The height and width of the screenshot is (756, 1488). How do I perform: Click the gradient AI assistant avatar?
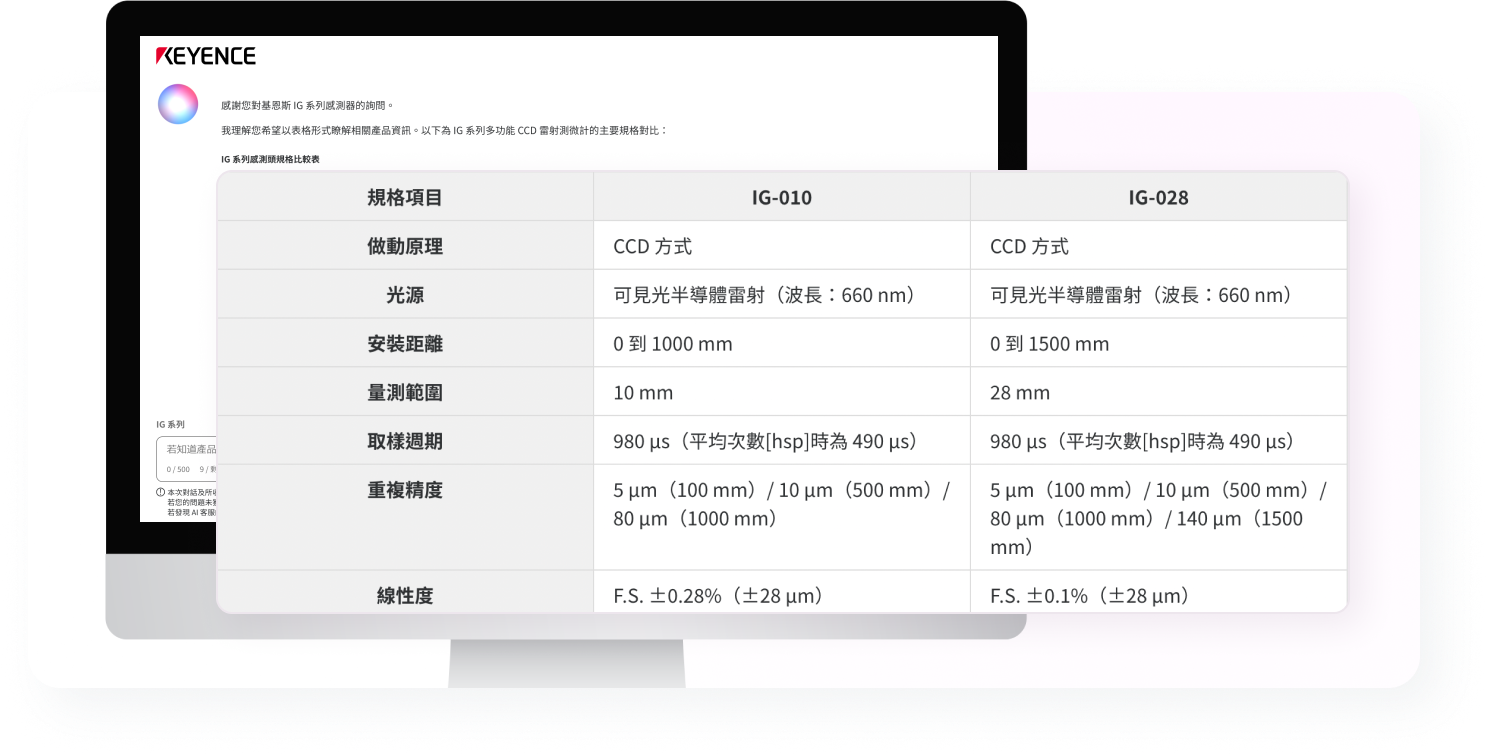(178, 104)
